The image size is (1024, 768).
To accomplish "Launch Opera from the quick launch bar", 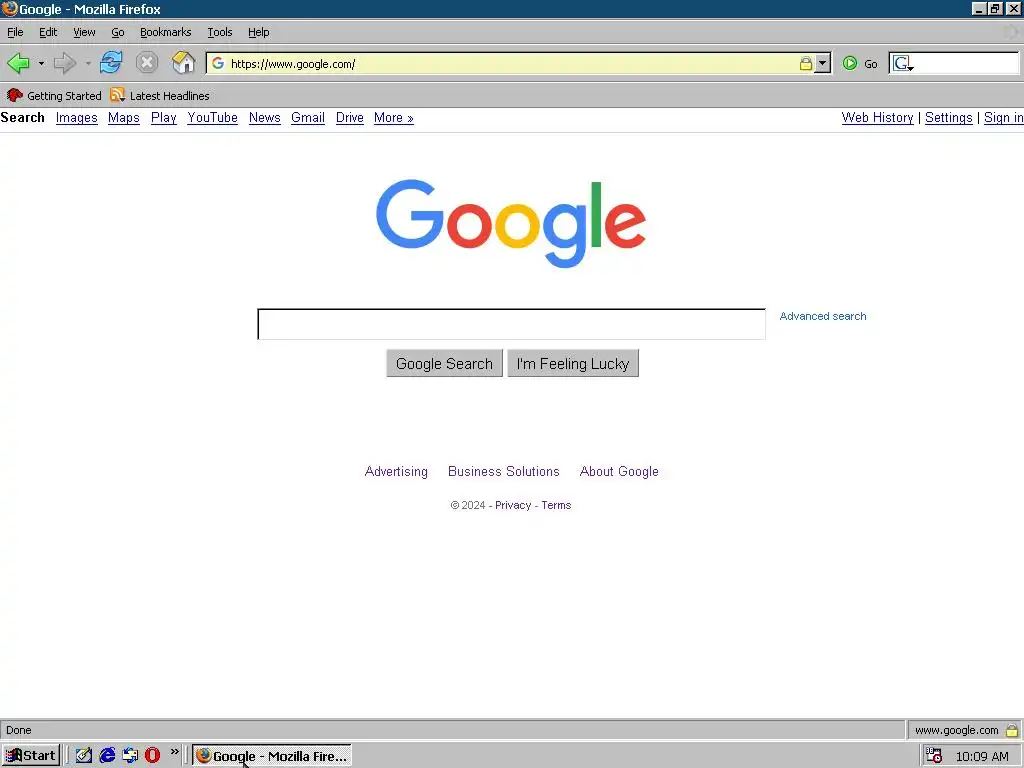I will (x=152, y=756).
